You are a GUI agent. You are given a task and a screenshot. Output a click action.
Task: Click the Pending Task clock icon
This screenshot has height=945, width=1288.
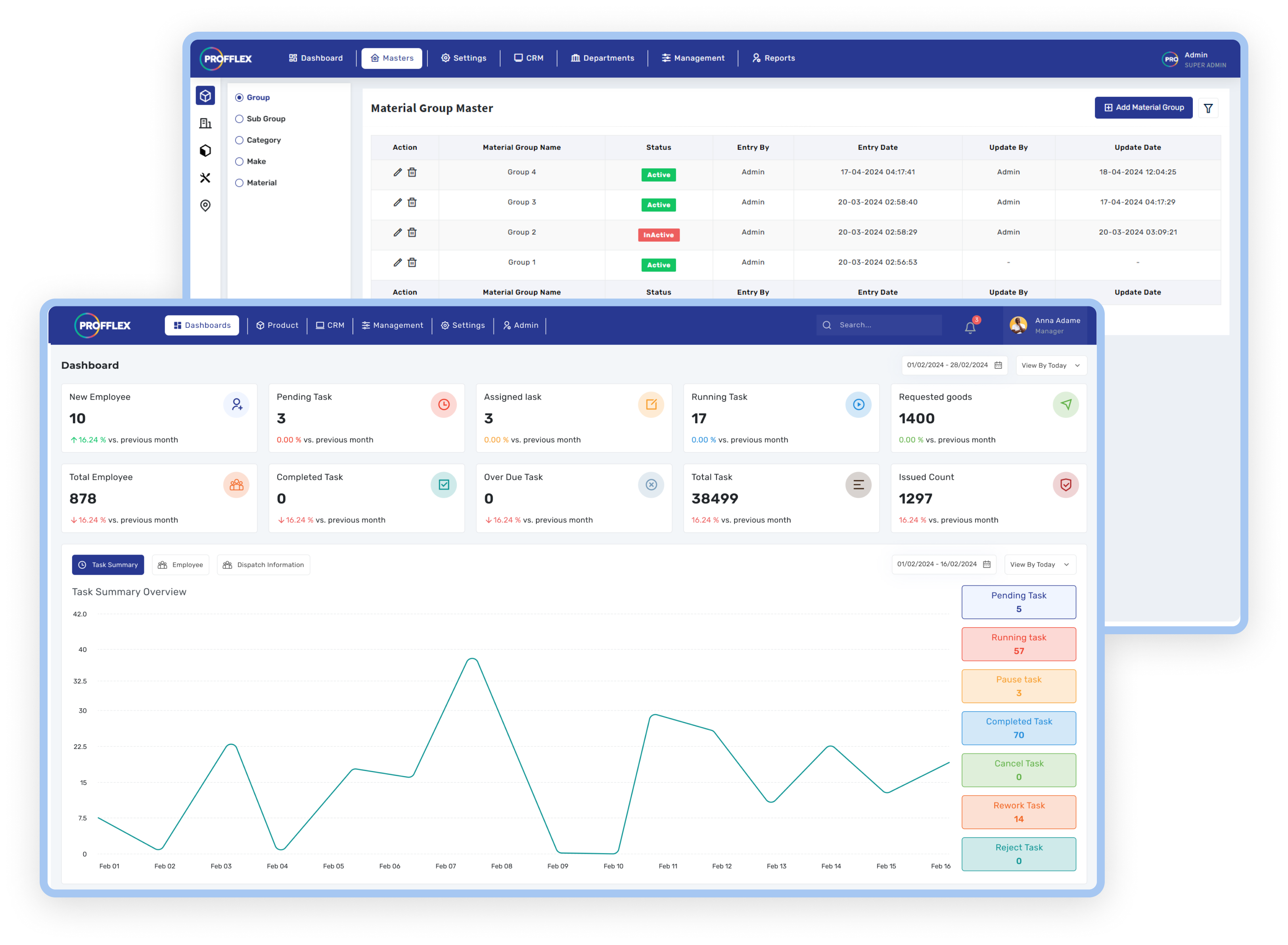[x=443, y=404]
